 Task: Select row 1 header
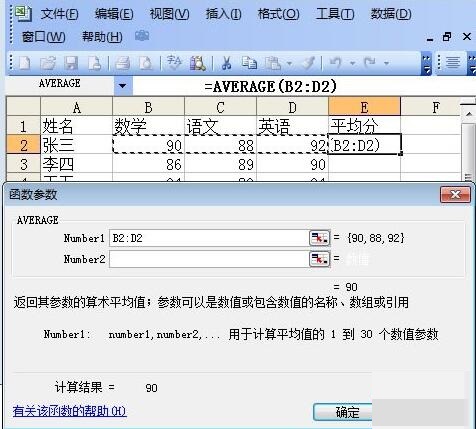(x=23, y=126)
